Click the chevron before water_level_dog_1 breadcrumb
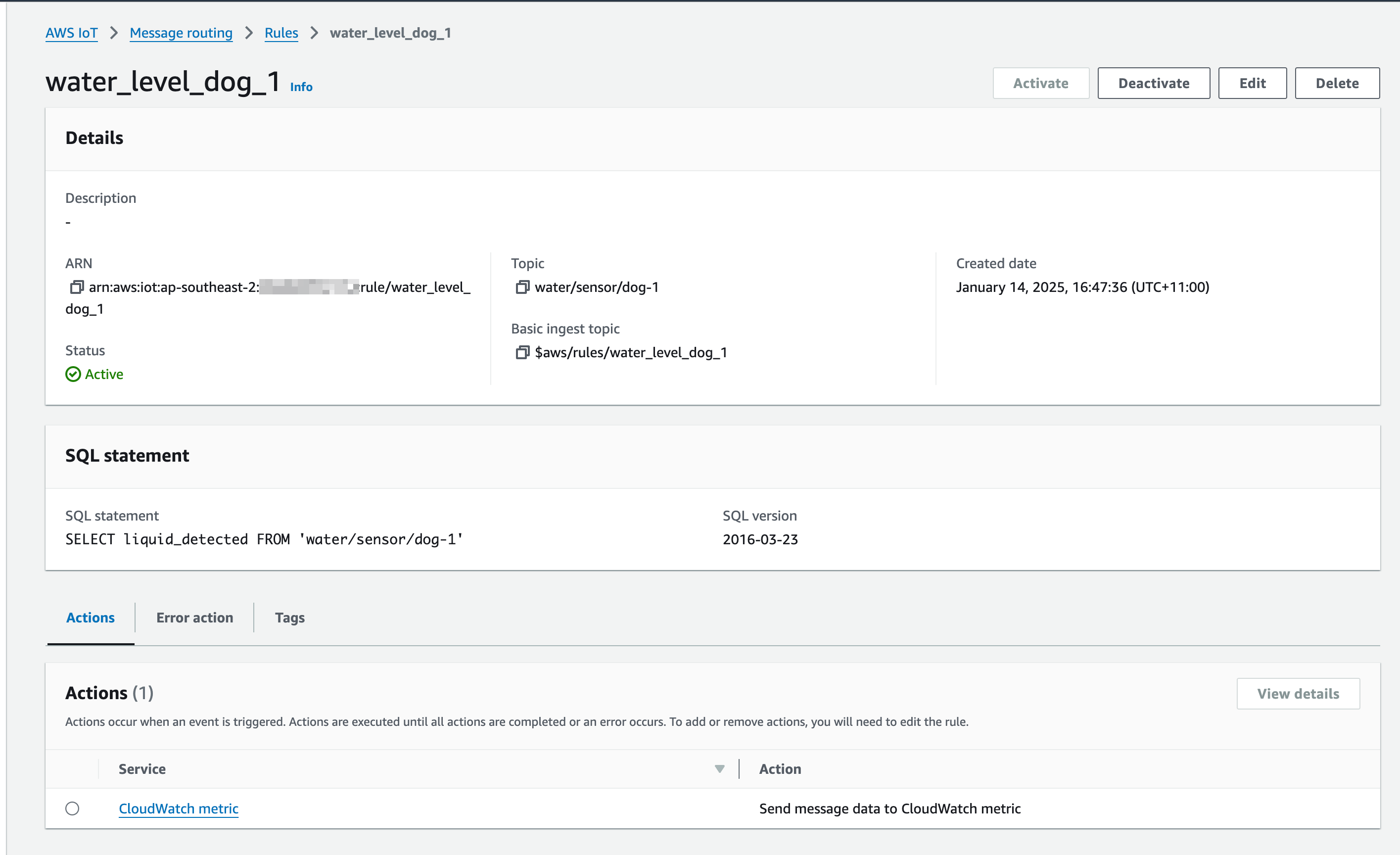 click(x=314, y=33)
